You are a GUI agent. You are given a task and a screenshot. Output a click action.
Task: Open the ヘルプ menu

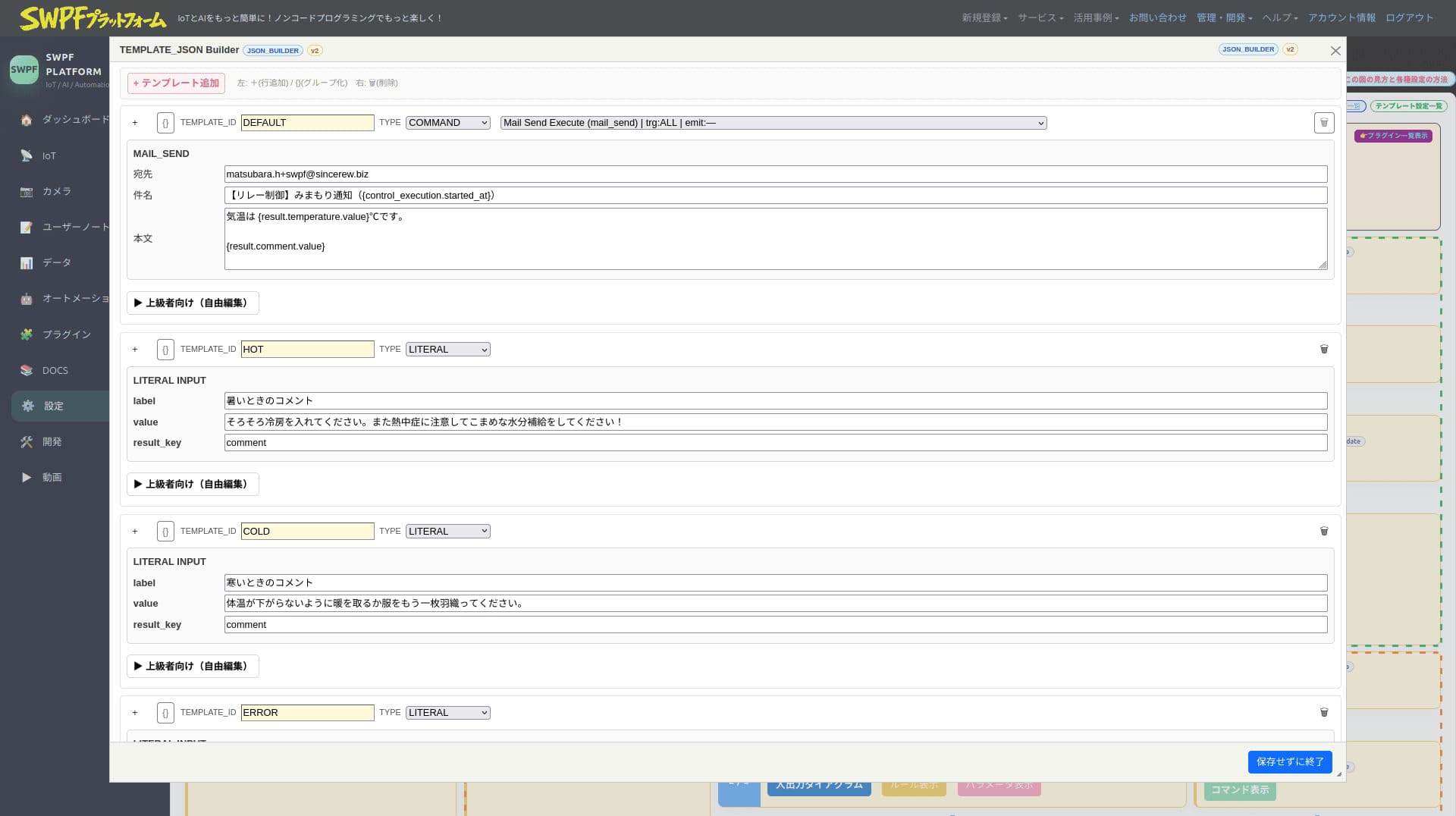[1280, 18]
